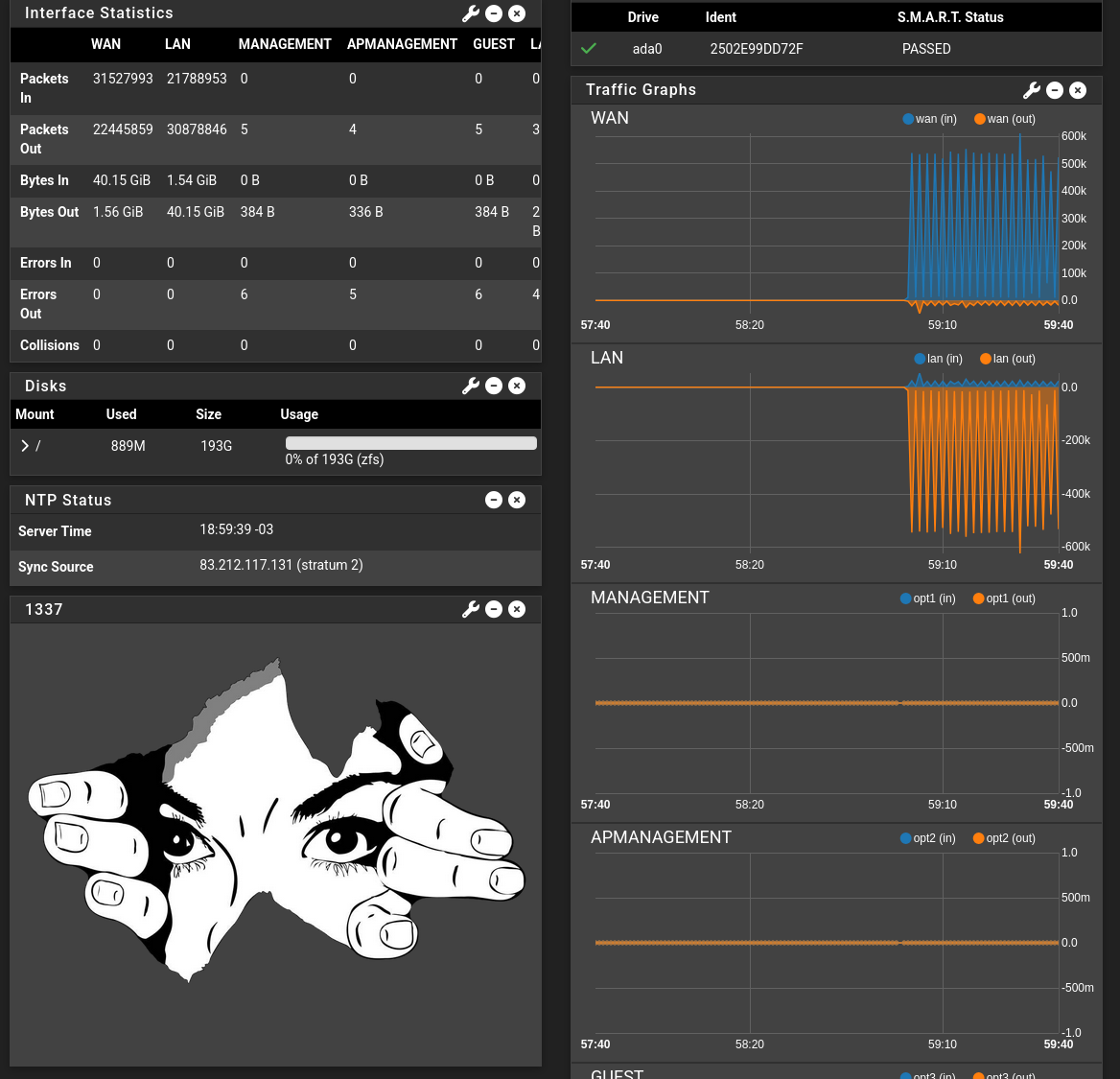Open Interface Statistics widget settings wrench
Screen dimensions: 1120x1079
[470, 13]
